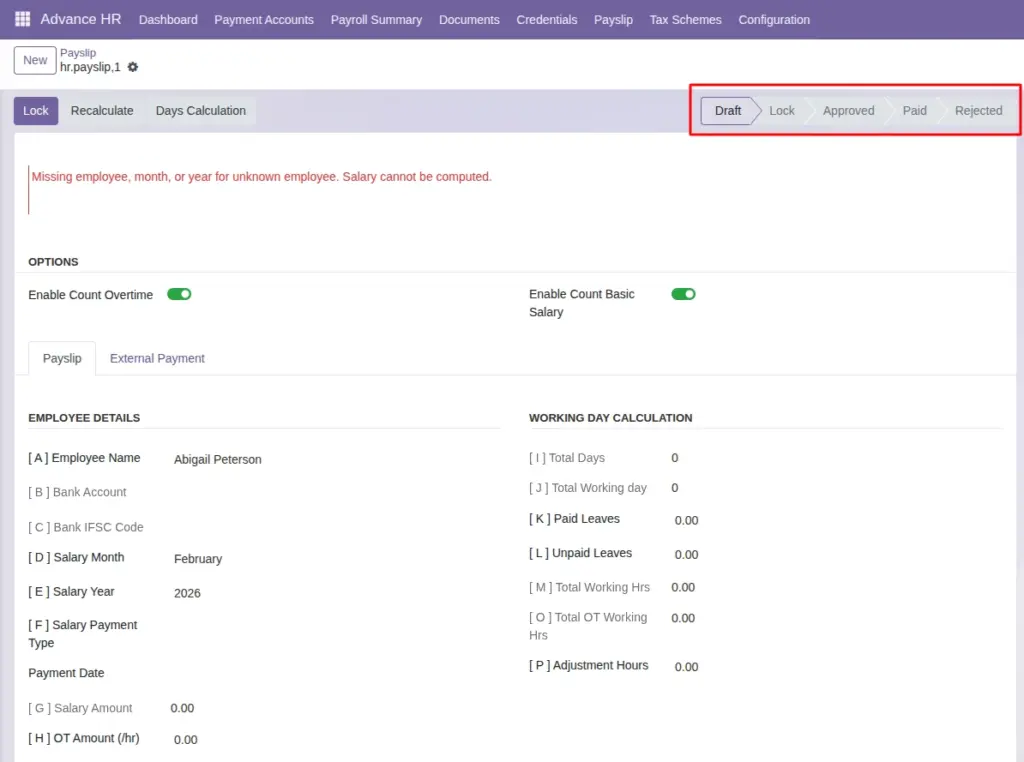Click the Recalculate button
Screen dimensions: 1024x762
(102, 111)
